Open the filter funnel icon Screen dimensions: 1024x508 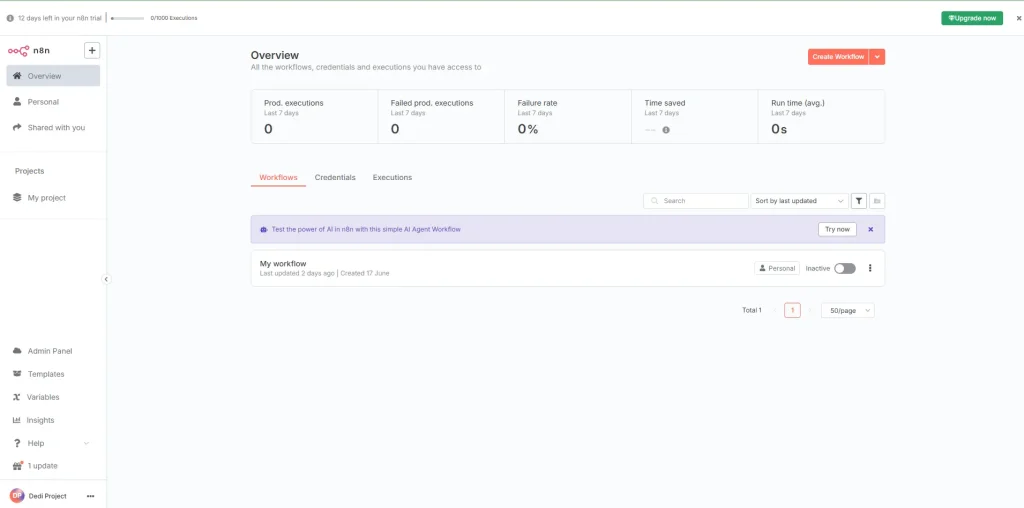click(x=859, y=201)
